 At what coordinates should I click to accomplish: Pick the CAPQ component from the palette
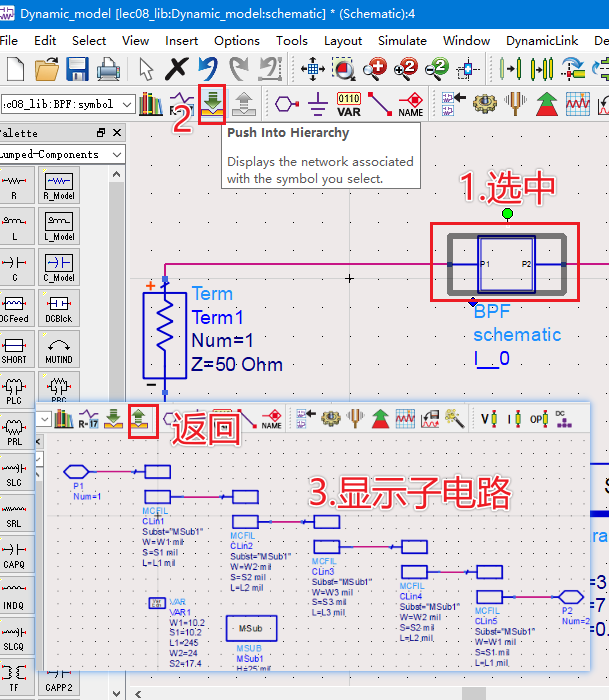pos(15,554)
